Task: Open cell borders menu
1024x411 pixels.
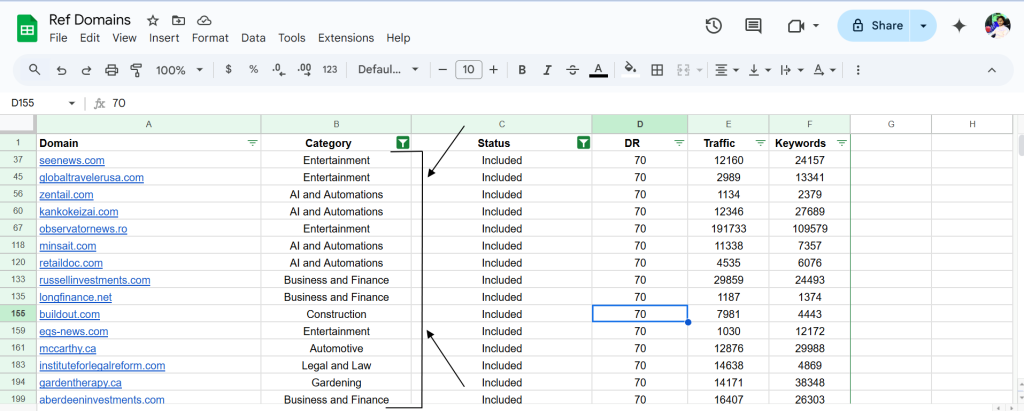Action: click(658, 70)
